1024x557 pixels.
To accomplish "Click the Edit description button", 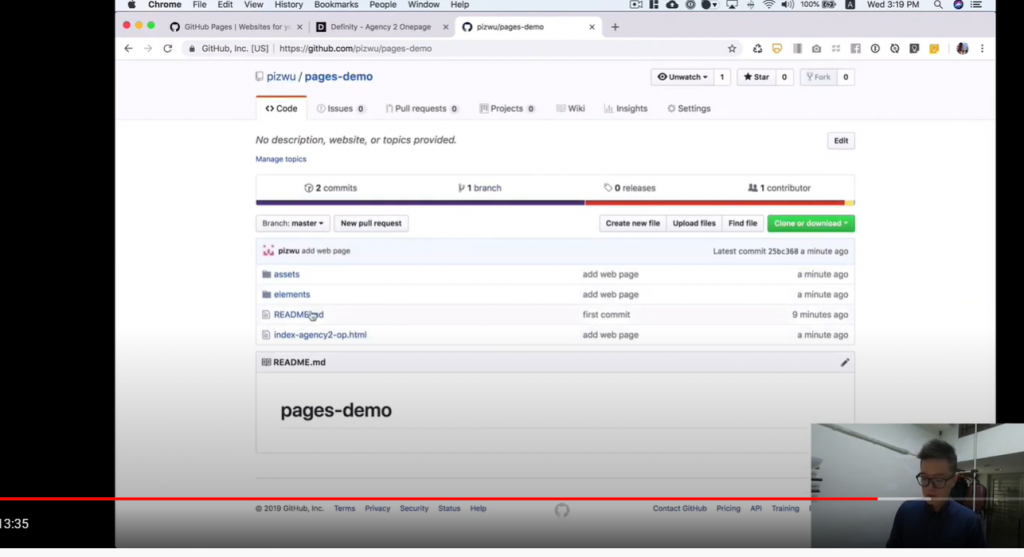I will [x=840, y=140].
